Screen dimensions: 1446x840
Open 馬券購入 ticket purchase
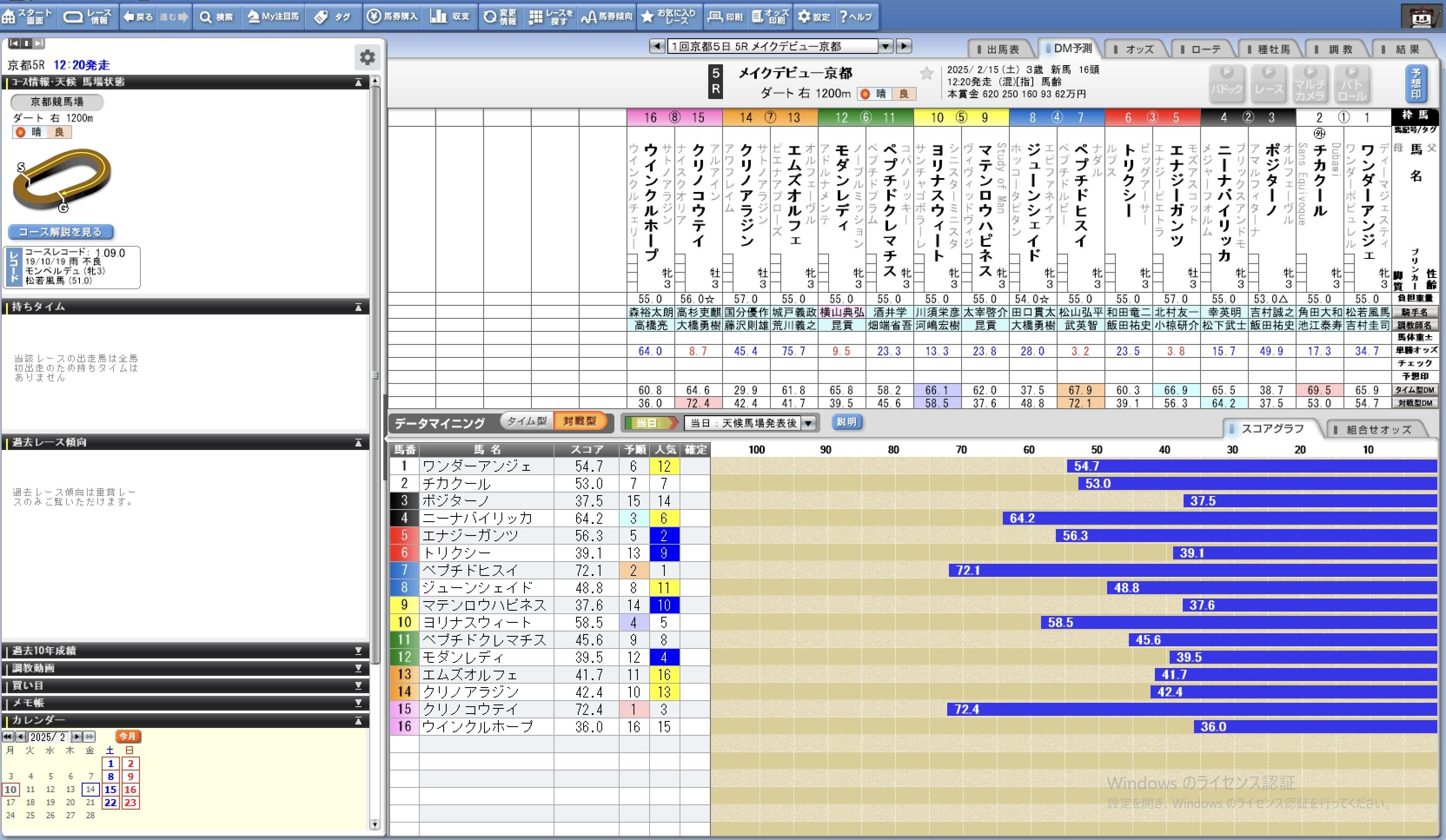point(392,17)
